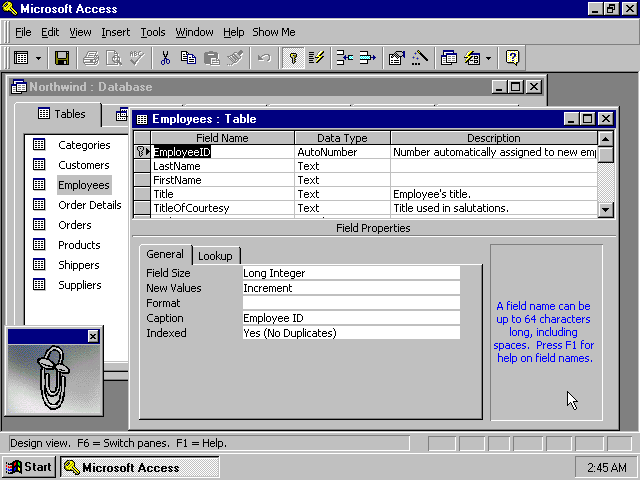Click the LastName field name cell
Image resolution: width=640 pixels, height=480 pixels.
pyautogui.click(x=222, y=166)
